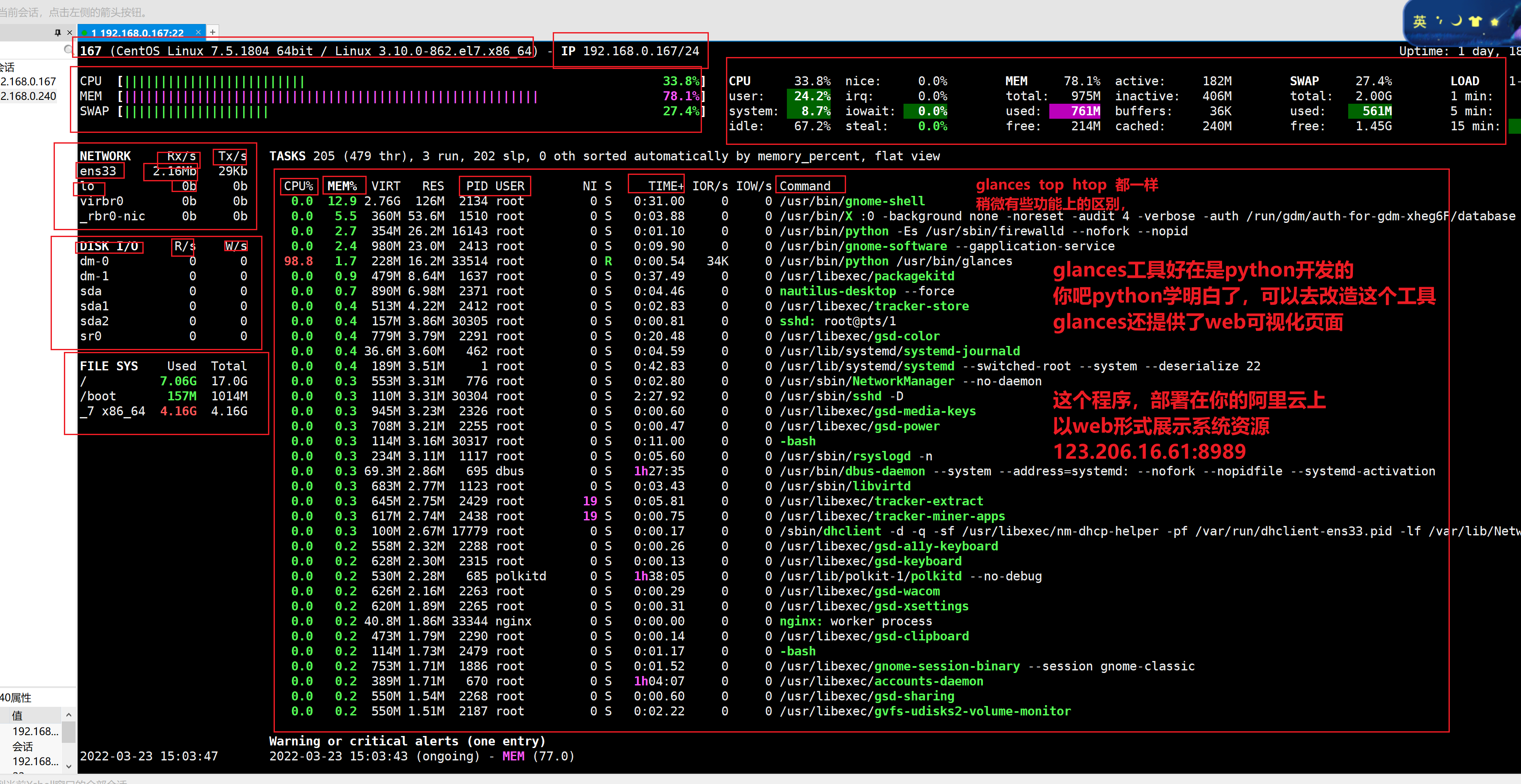
Task: Click the MEM (77.0) alert entry
Action: click(538, 756)
